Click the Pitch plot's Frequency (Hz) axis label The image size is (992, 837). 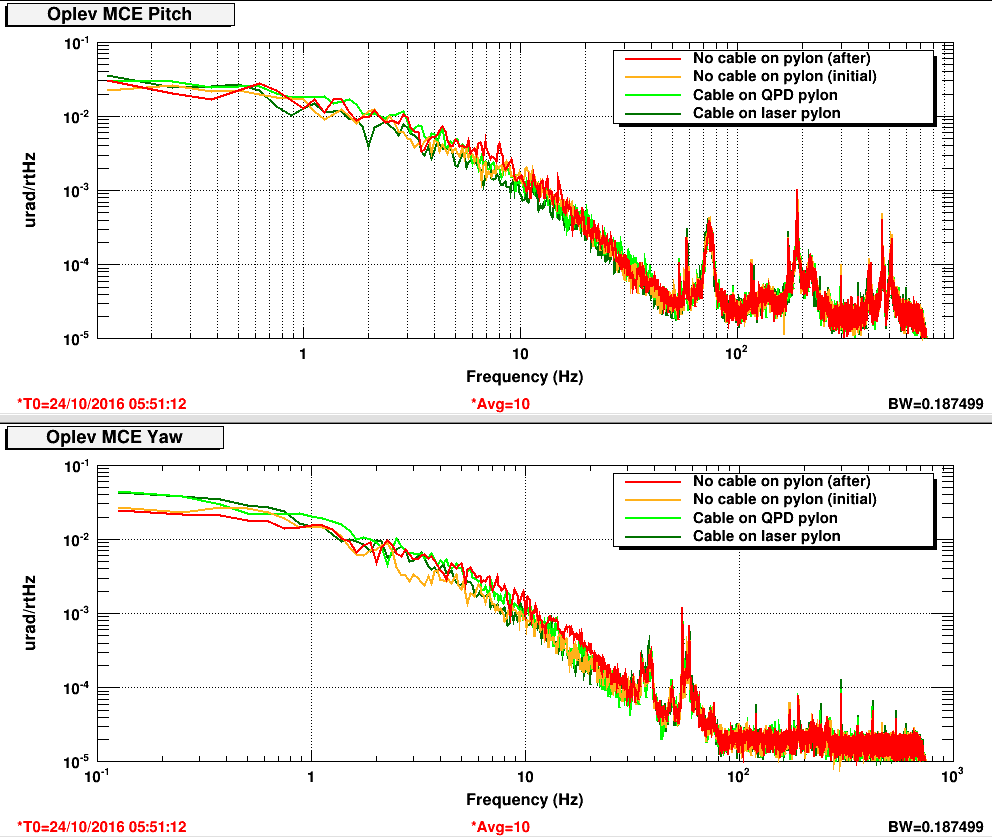click(x=524, y=377)
